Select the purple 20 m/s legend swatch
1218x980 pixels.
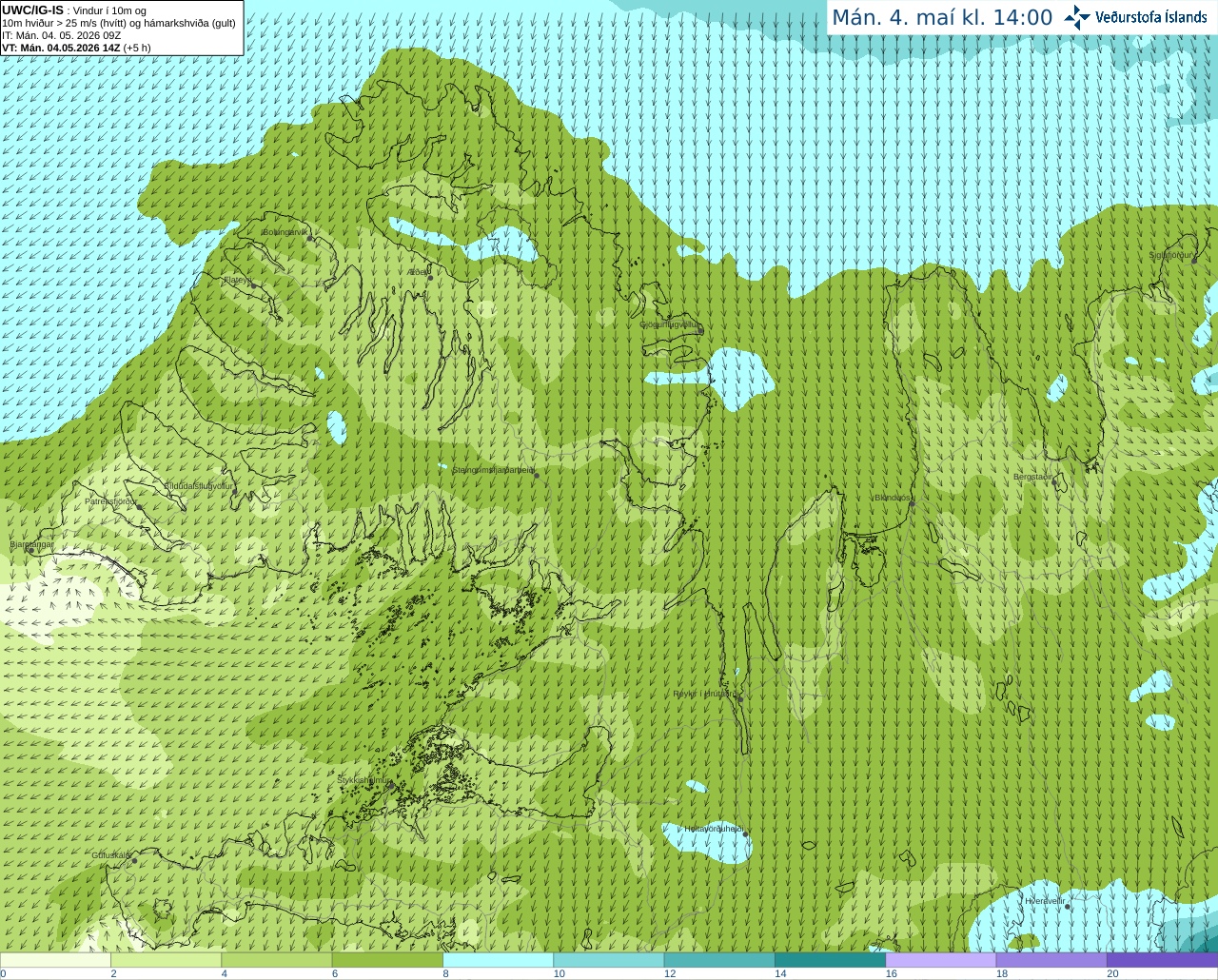tap(1162, 960)
